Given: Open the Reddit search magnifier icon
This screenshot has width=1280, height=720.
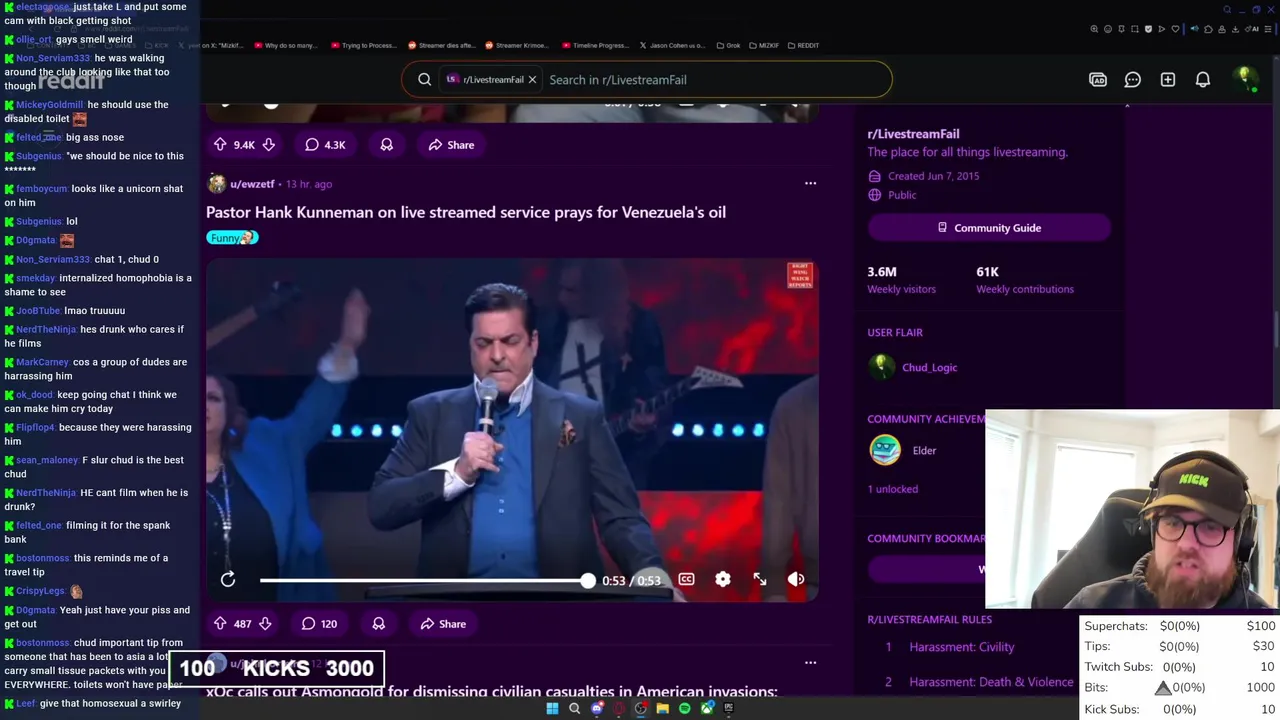Looking at the screenshot, I should pyautogui.click(x=425, y=80).
